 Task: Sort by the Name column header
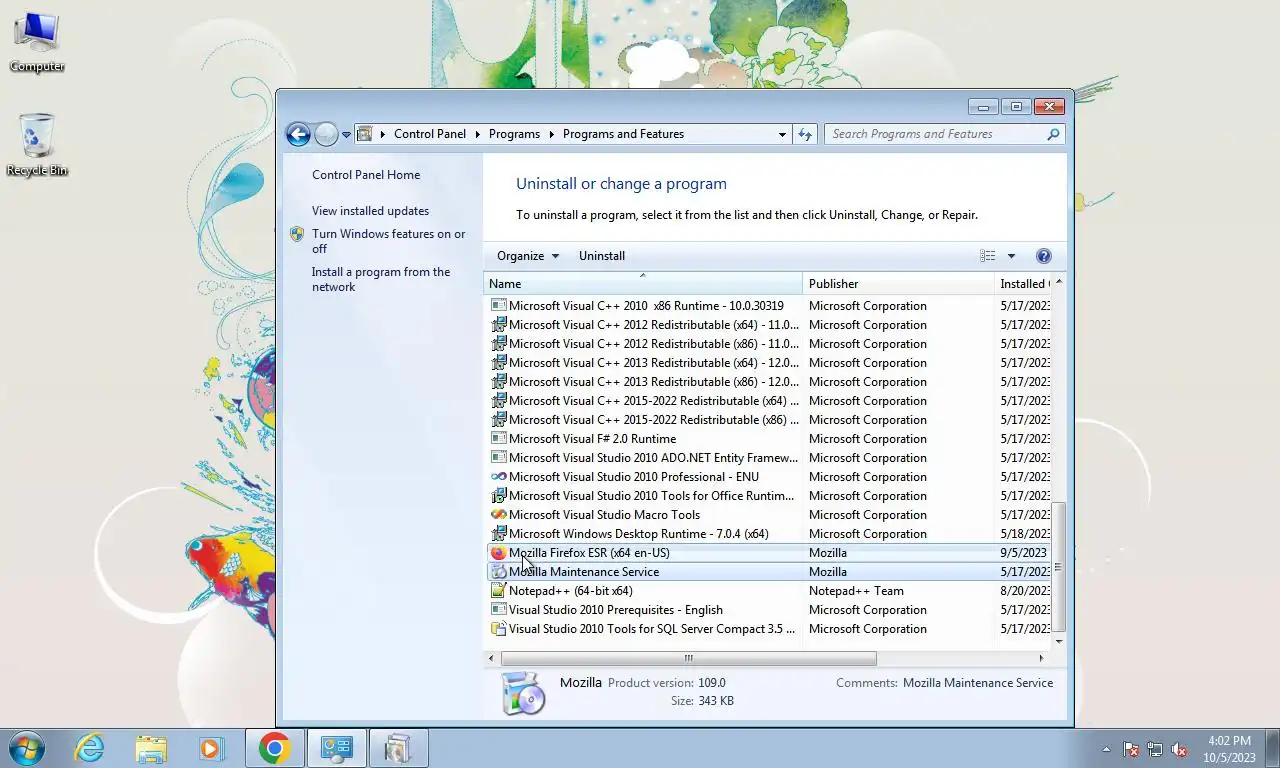pos(643,284)
